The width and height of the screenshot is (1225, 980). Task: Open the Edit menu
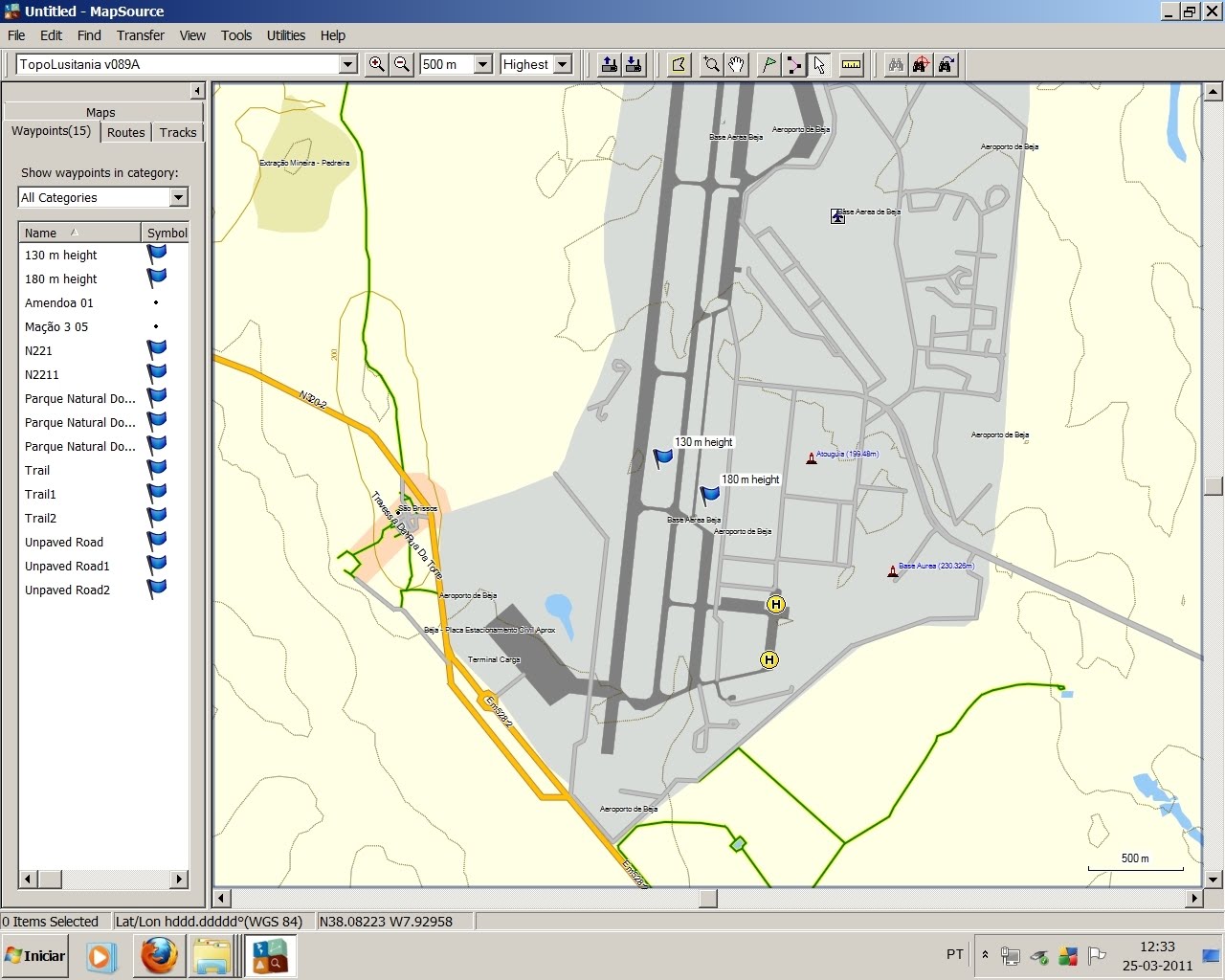(51, 35)
